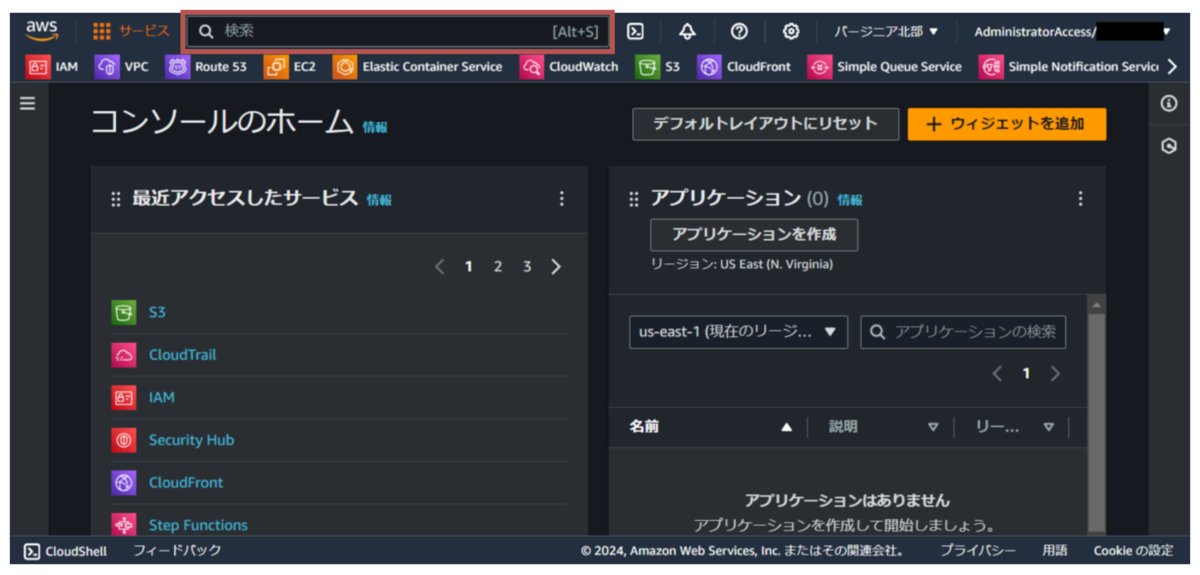This screenshot has width=1200, height=575.
Task: Open Simple Notification Service favorite
Action: click(1069, 67)
